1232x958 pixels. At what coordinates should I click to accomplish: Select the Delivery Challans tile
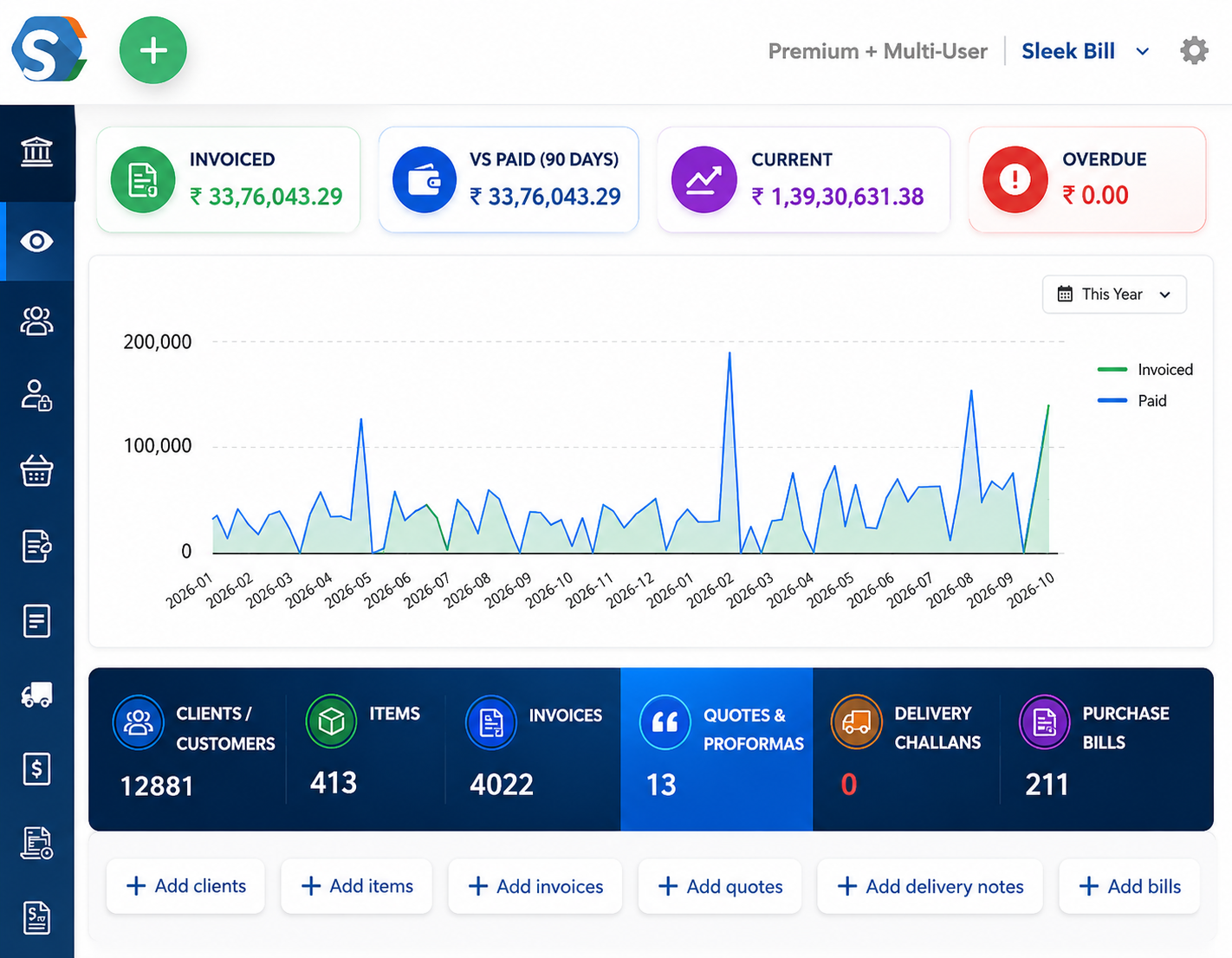906,749
